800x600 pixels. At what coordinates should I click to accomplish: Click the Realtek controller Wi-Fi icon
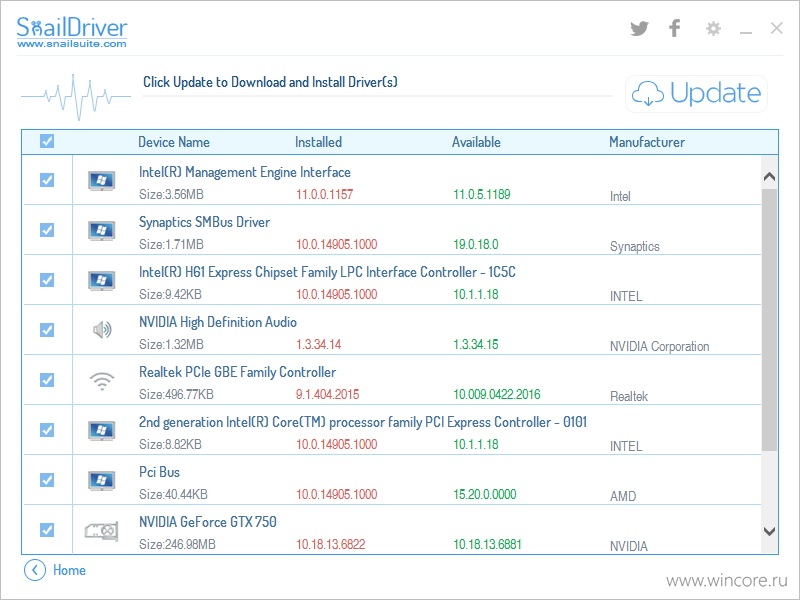click(102, 381)
